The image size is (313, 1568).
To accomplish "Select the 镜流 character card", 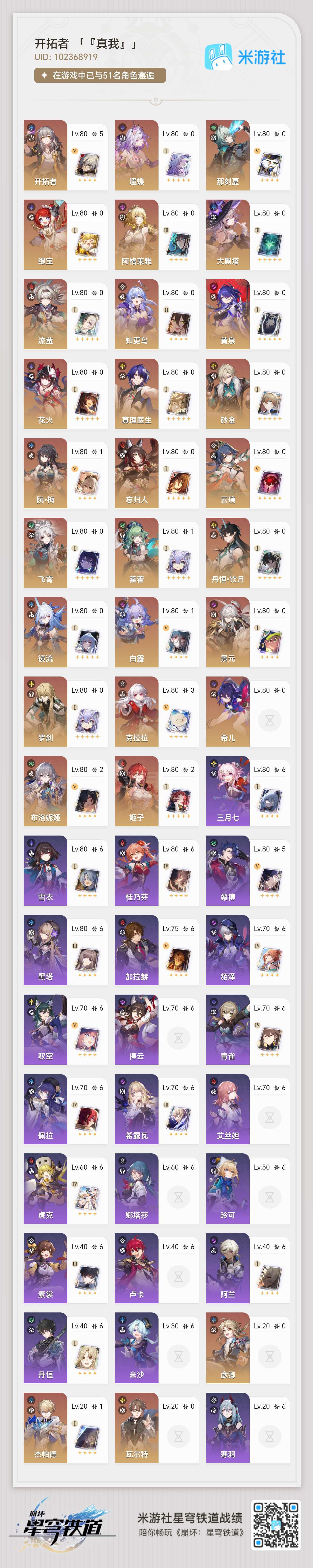I will click(x=65, y=632).
